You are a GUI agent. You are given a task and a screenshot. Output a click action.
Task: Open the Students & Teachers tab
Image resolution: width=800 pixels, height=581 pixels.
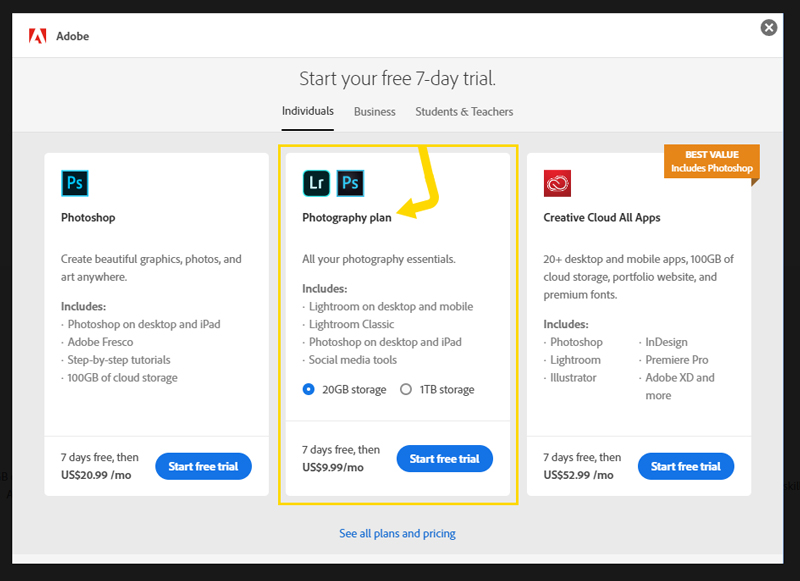click(x=464, y=112)
